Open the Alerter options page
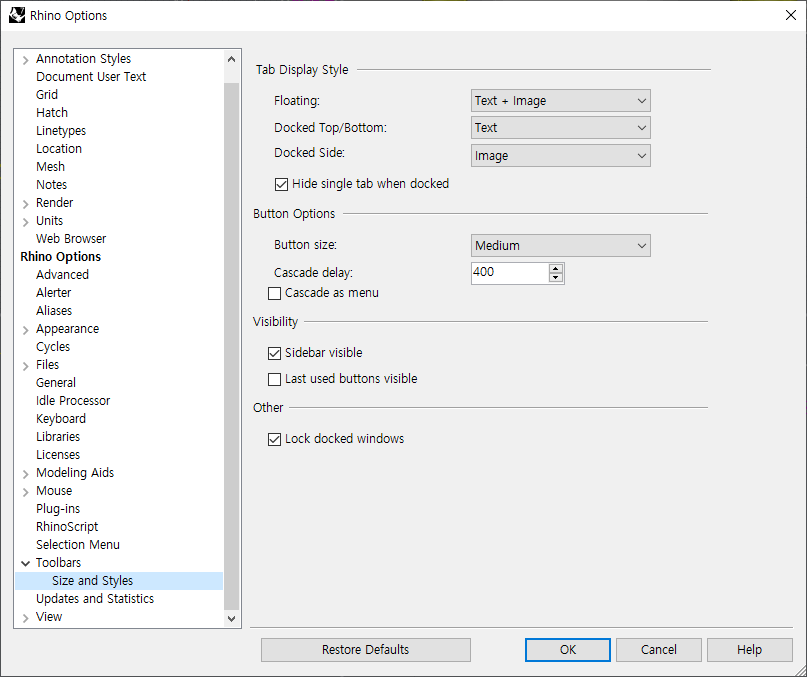The width and height of the screenshot is (807, 677). click(x=54, y=293)
